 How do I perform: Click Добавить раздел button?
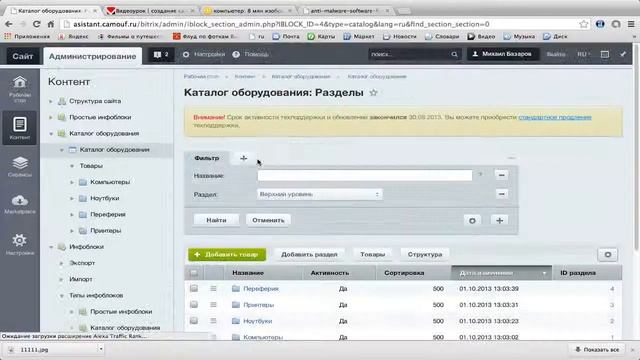click(309, 254)
